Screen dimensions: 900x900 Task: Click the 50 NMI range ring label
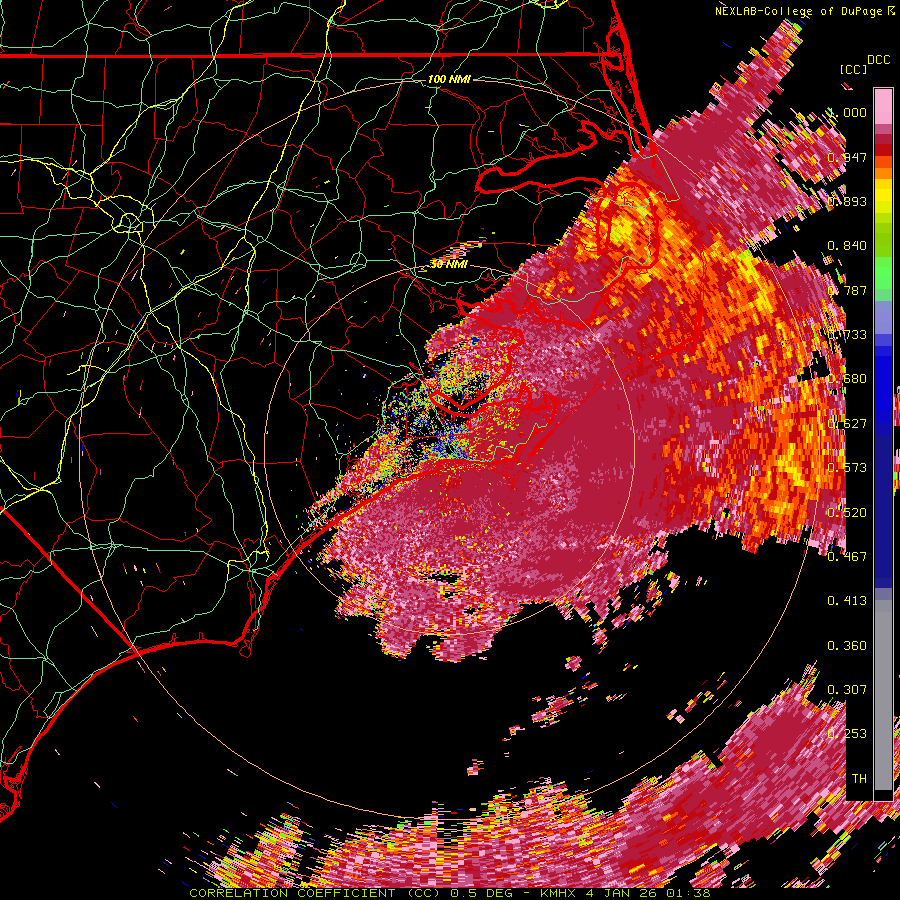[x=449, y=264]
